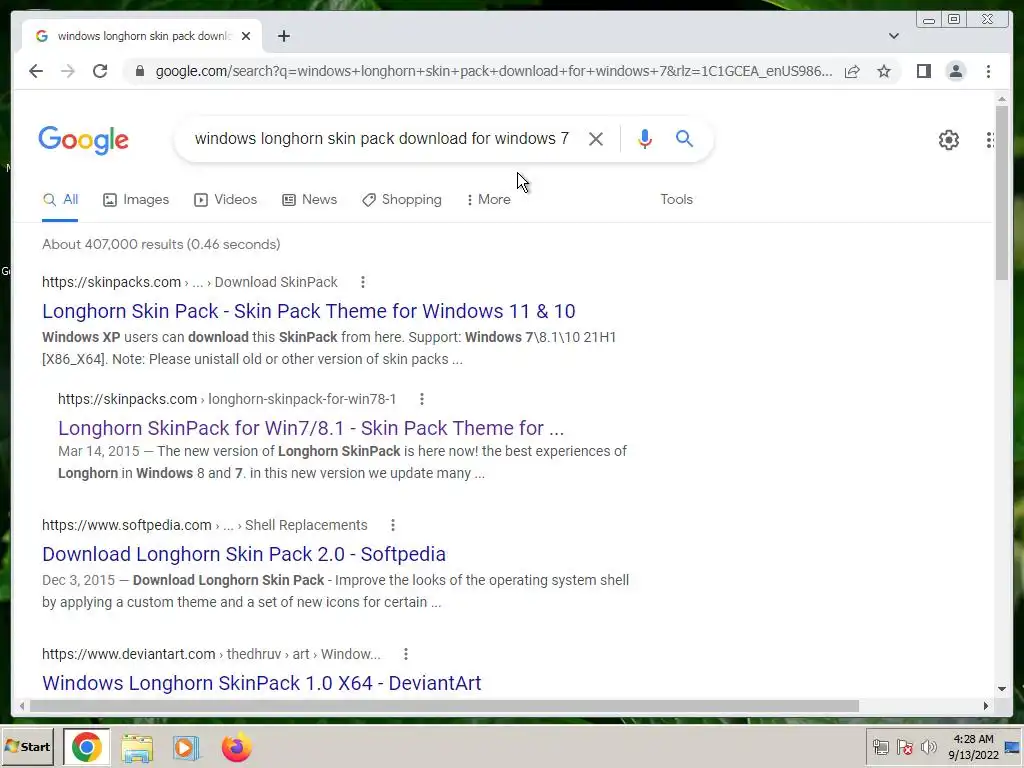Click the horizontal scrollbar thumb
The height and width of the screenshot is (768, 1024).
pos(444,706)
